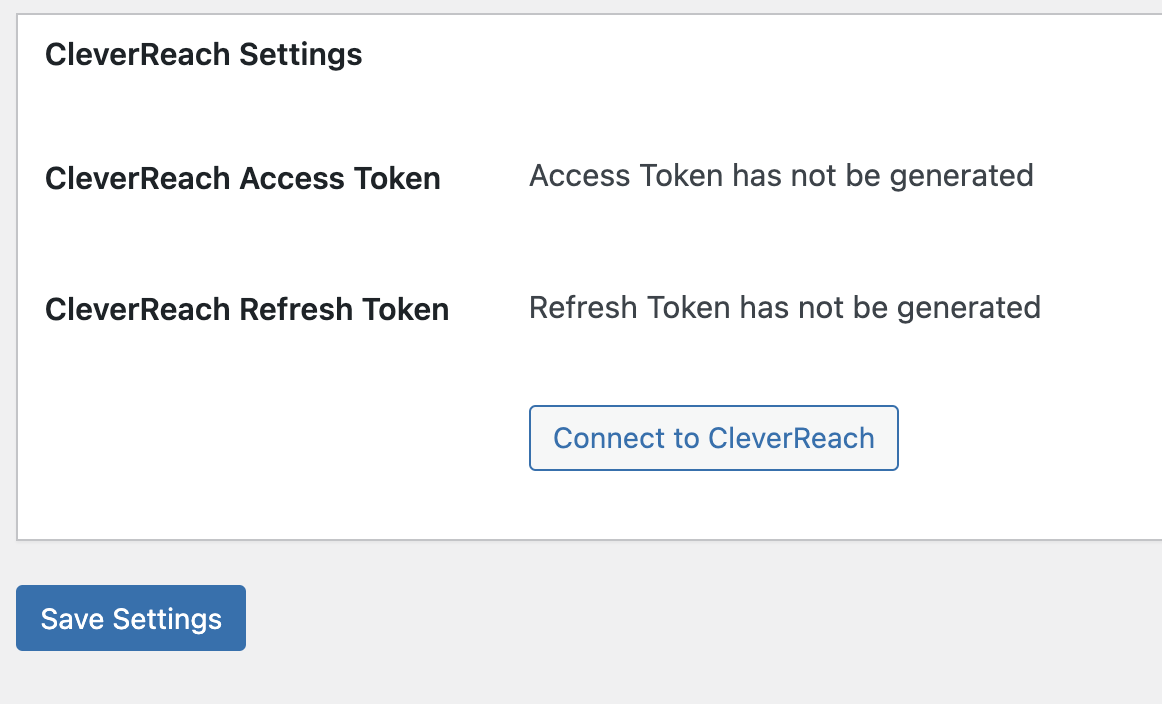Select the CleverReach Settings heading
Image resolution: width=1162 pixels, height=704 pixels.
point(203,54)
